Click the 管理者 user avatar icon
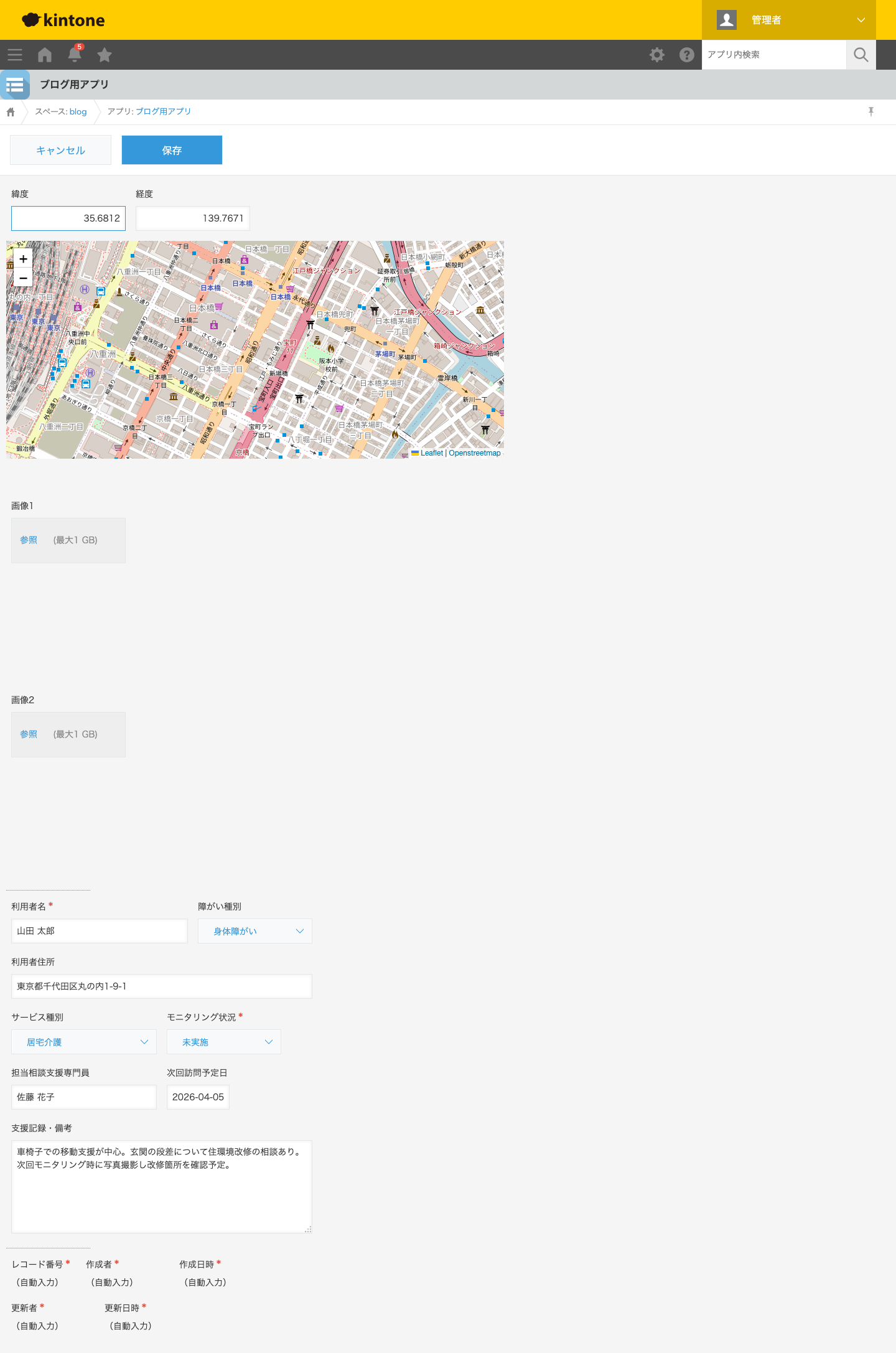896x1353 pixels. point(727,20)
